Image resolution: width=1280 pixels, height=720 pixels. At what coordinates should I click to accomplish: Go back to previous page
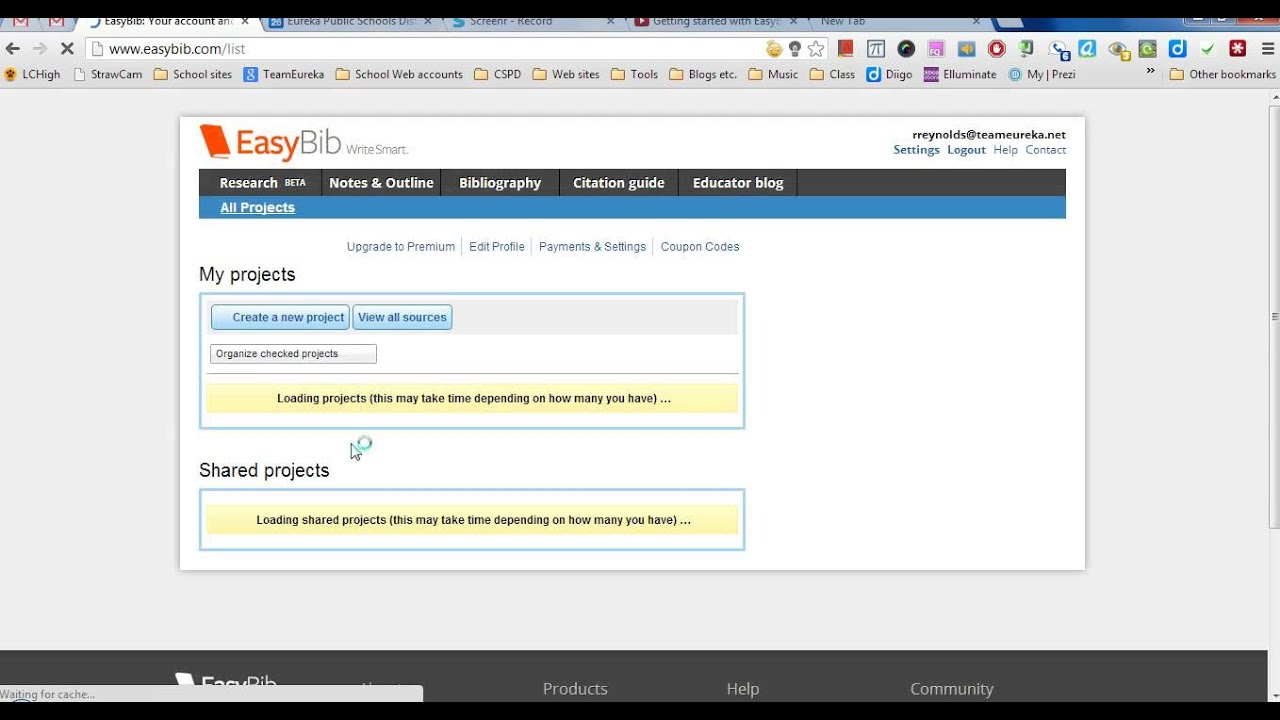coord(13,48)
